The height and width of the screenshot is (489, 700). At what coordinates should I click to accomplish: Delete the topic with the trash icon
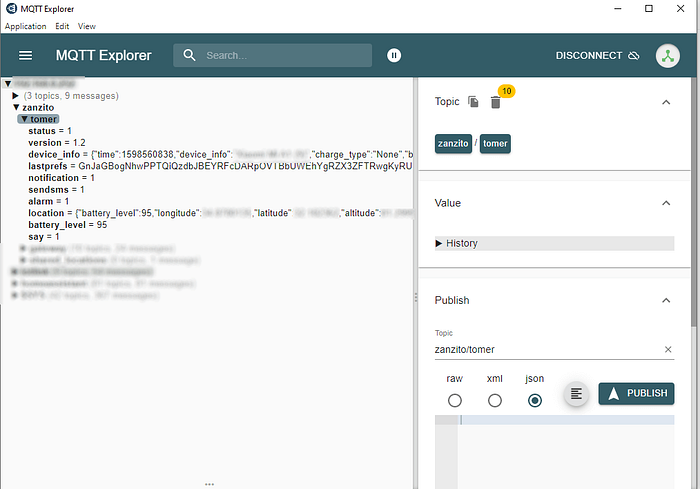(496, 103)
